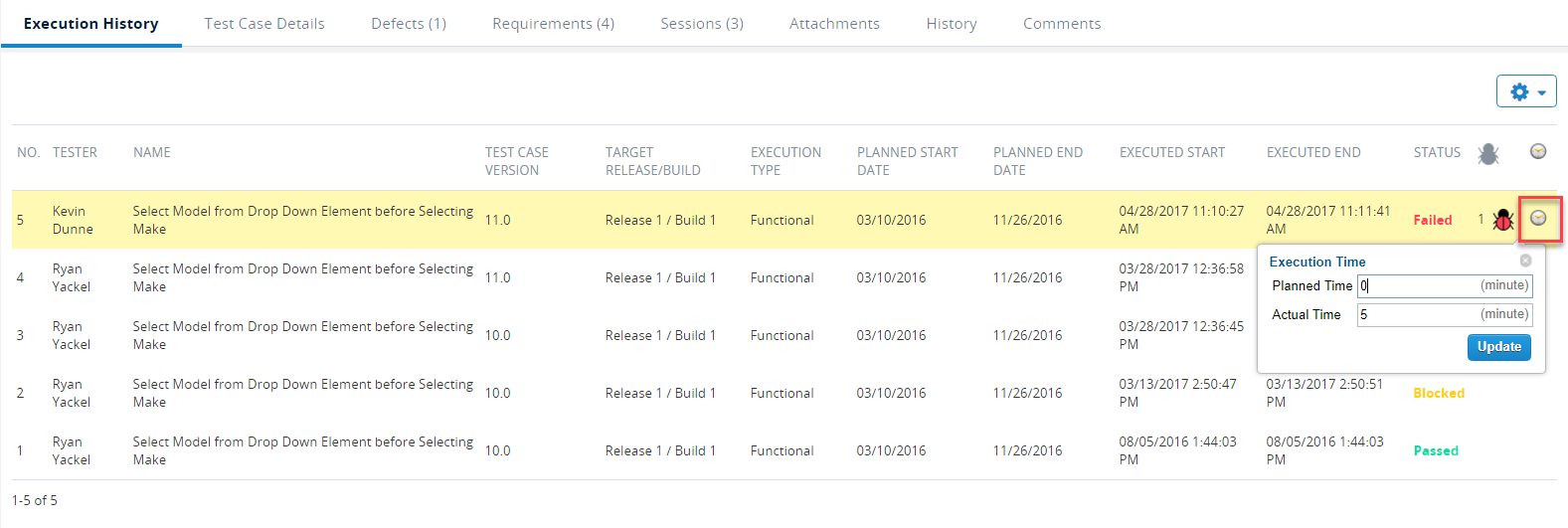Click version 11.0 in row 4

[497, 277]
